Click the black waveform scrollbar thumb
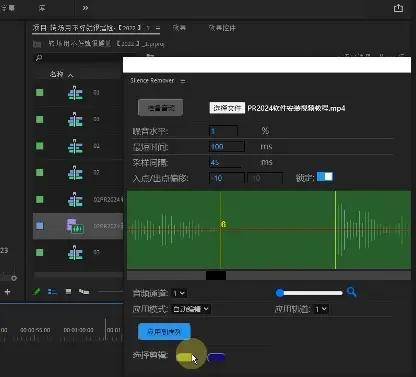Screen dimensions: 416x377 pos(216,275)
